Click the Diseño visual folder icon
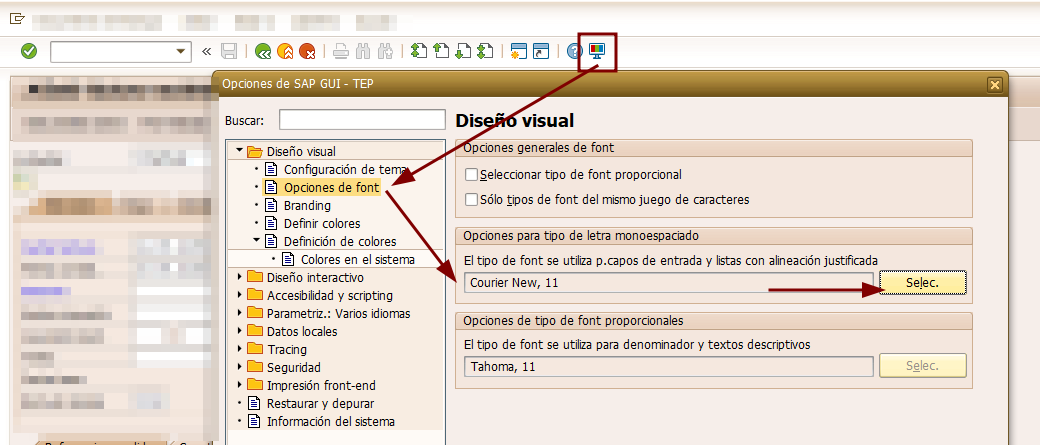 click(255, 152)
